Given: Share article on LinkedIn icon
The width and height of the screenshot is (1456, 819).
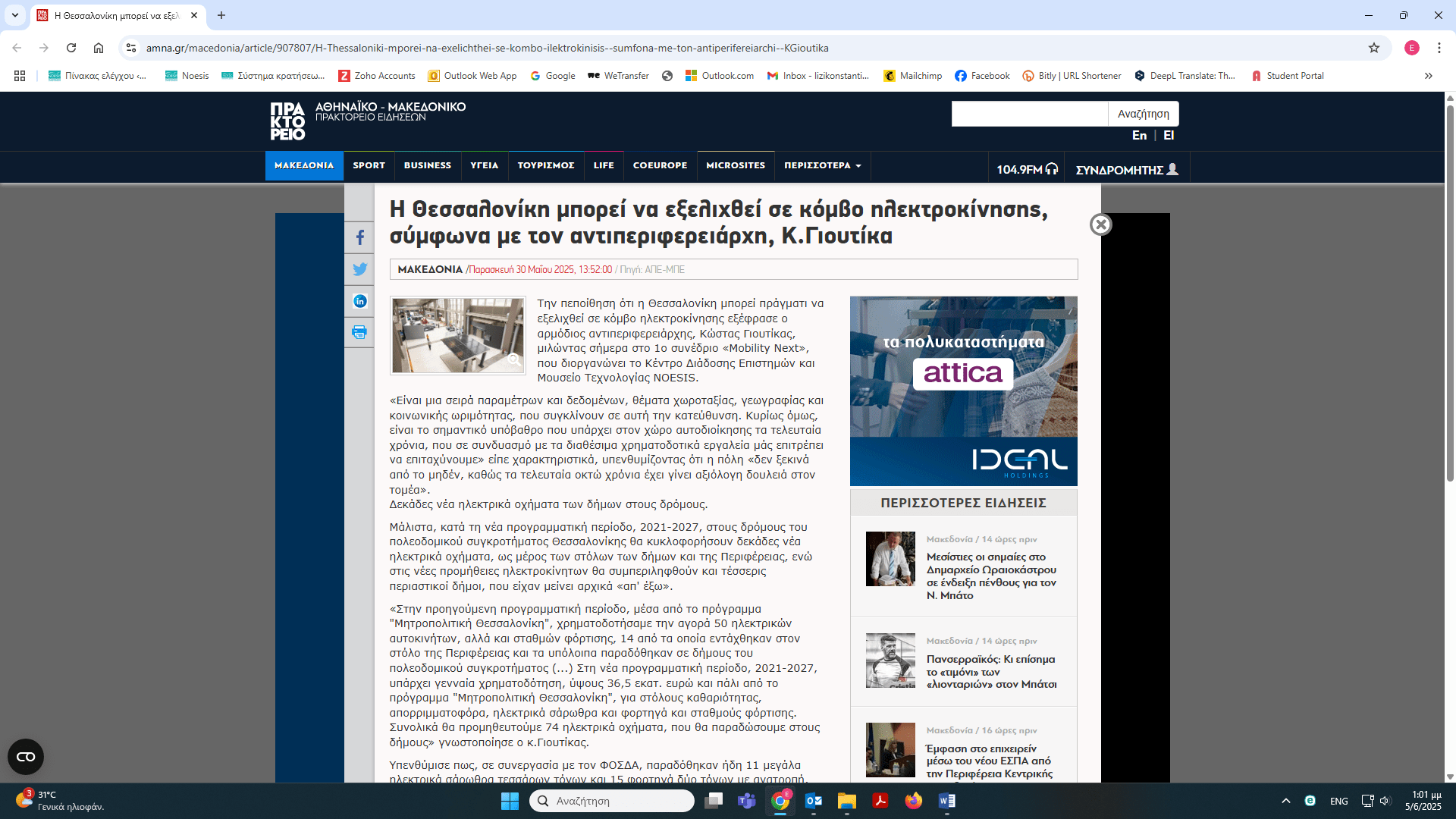Looking at the screenshot, I should pos(359,301).
